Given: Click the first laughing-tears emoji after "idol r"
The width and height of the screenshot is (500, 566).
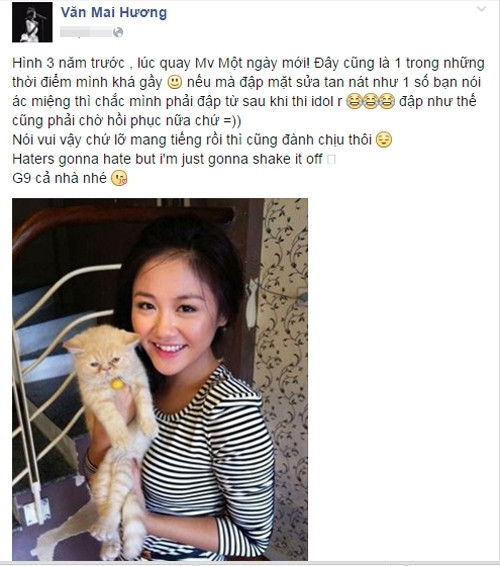Looking at the screenshot, I should pyautogui.click(x=354, y=101).
